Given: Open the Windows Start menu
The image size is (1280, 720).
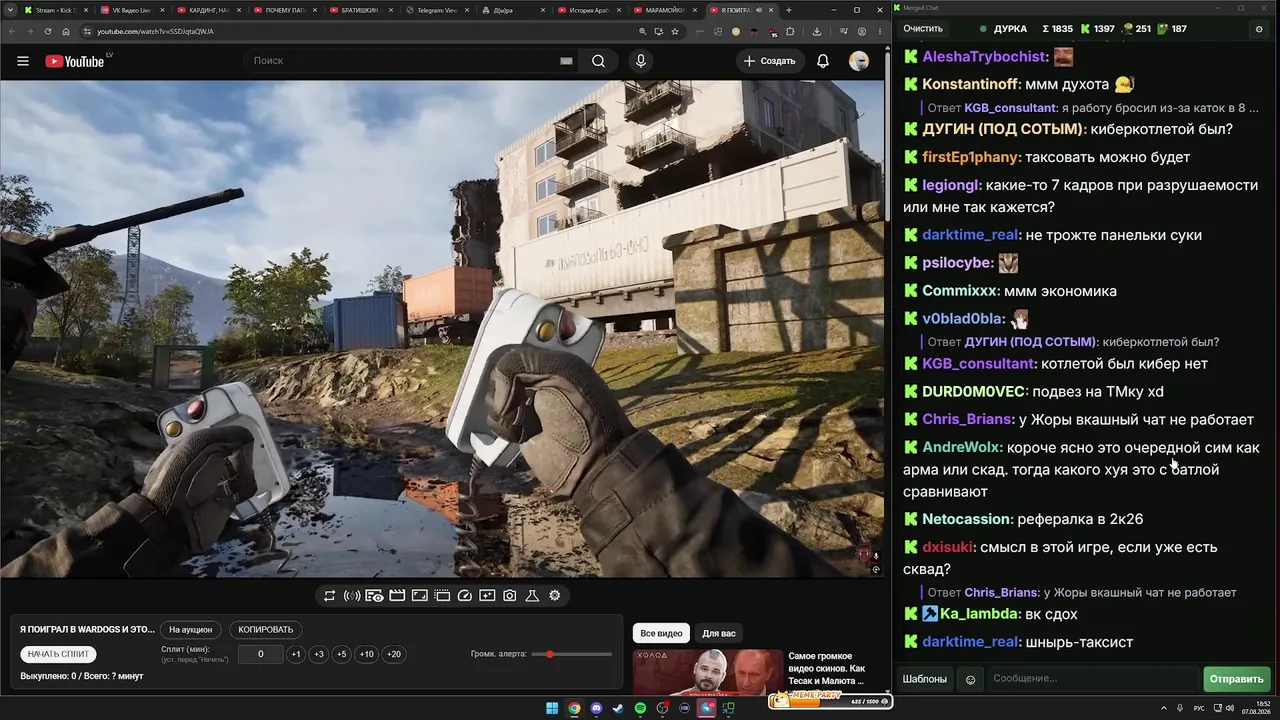Looking at the screenshot, I should (552, 709).
